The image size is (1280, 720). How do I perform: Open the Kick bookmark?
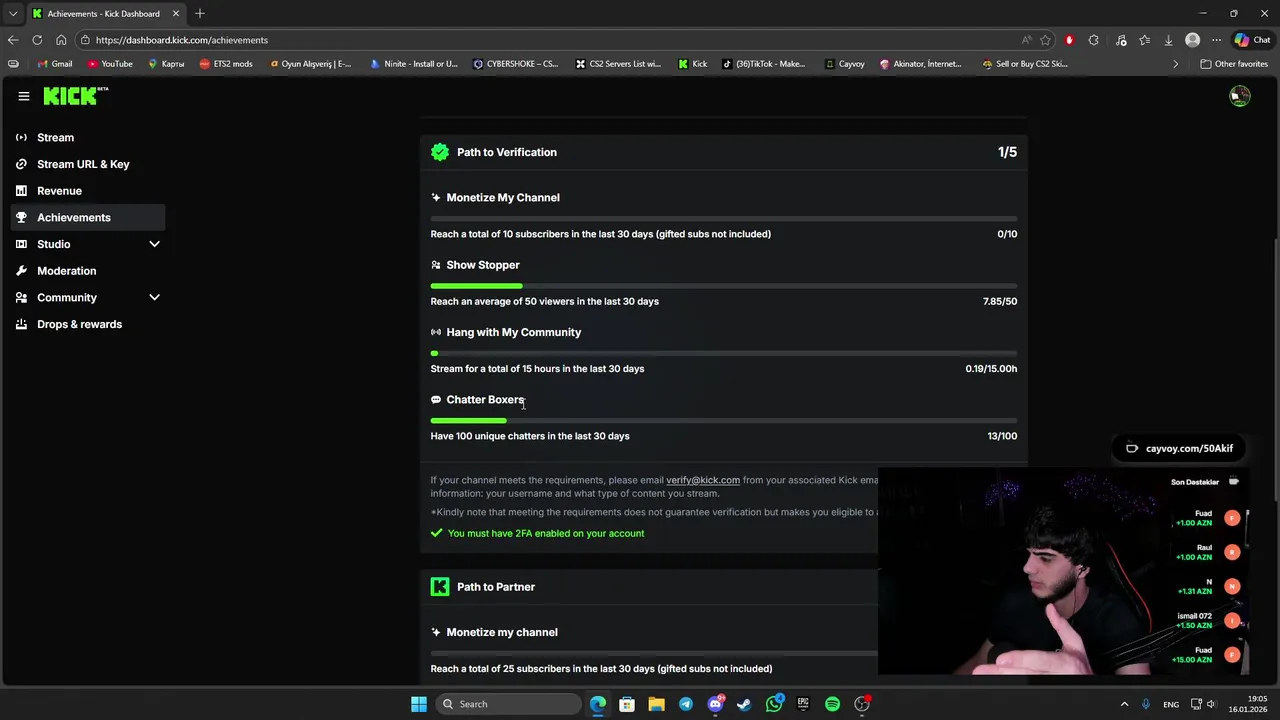tap(692, 64)
